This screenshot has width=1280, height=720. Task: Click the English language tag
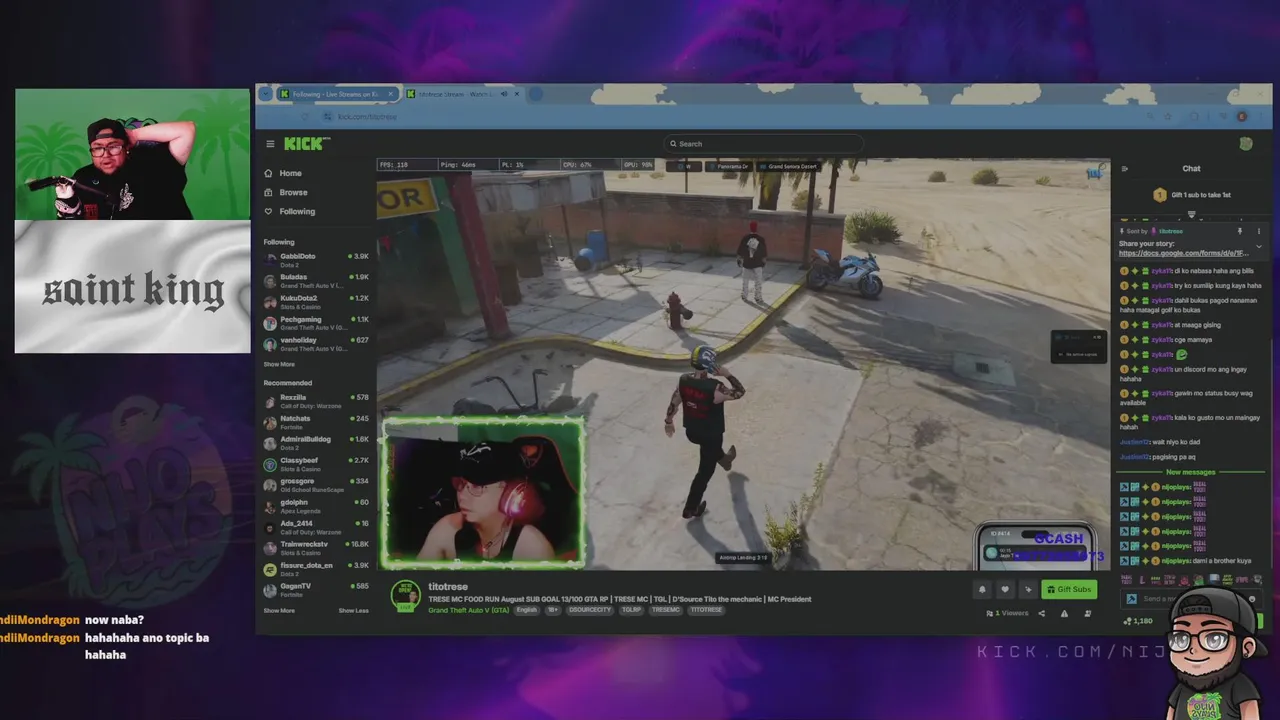527,610
